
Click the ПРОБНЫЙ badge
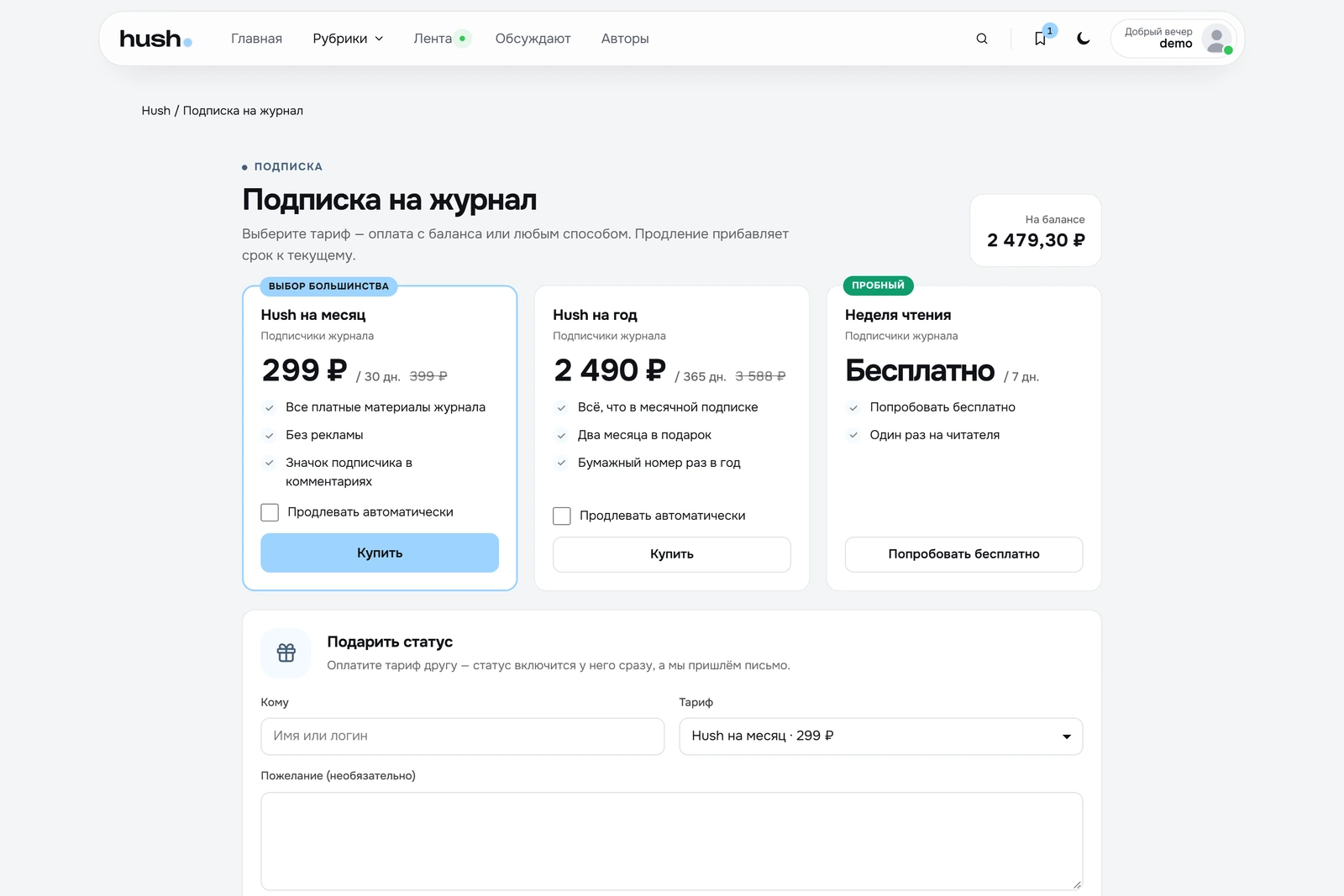[x=879, y=286]
